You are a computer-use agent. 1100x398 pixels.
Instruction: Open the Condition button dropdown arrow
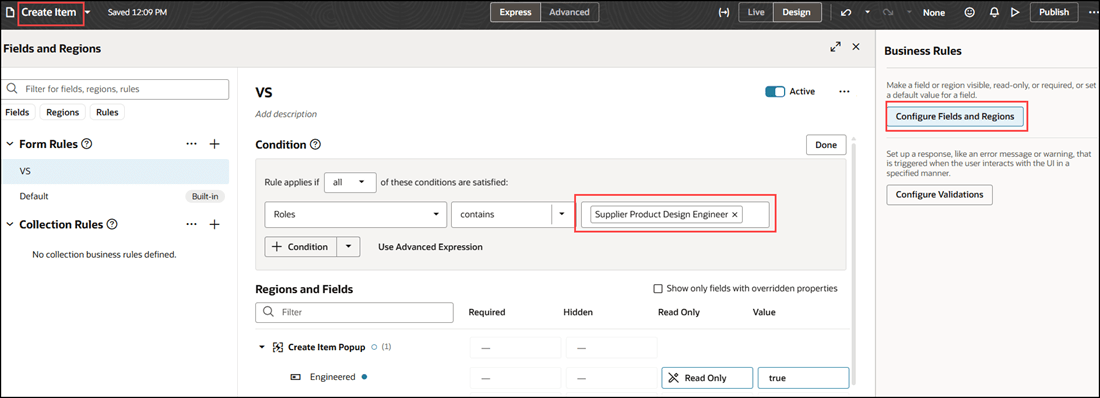click(349, 247)
